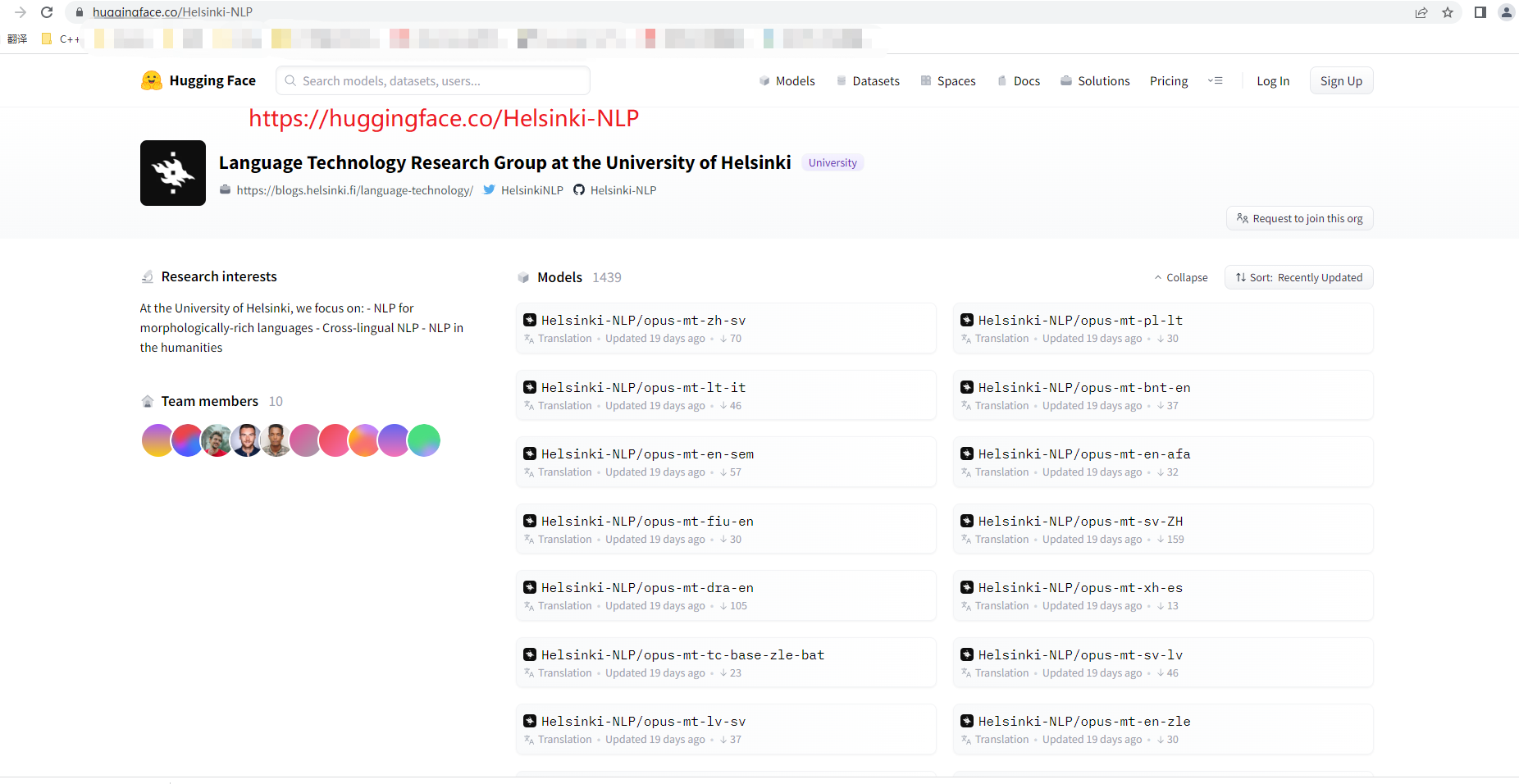Open the browser side panel icon
Screen dimensions: 1519x784
coord(1480,12)
